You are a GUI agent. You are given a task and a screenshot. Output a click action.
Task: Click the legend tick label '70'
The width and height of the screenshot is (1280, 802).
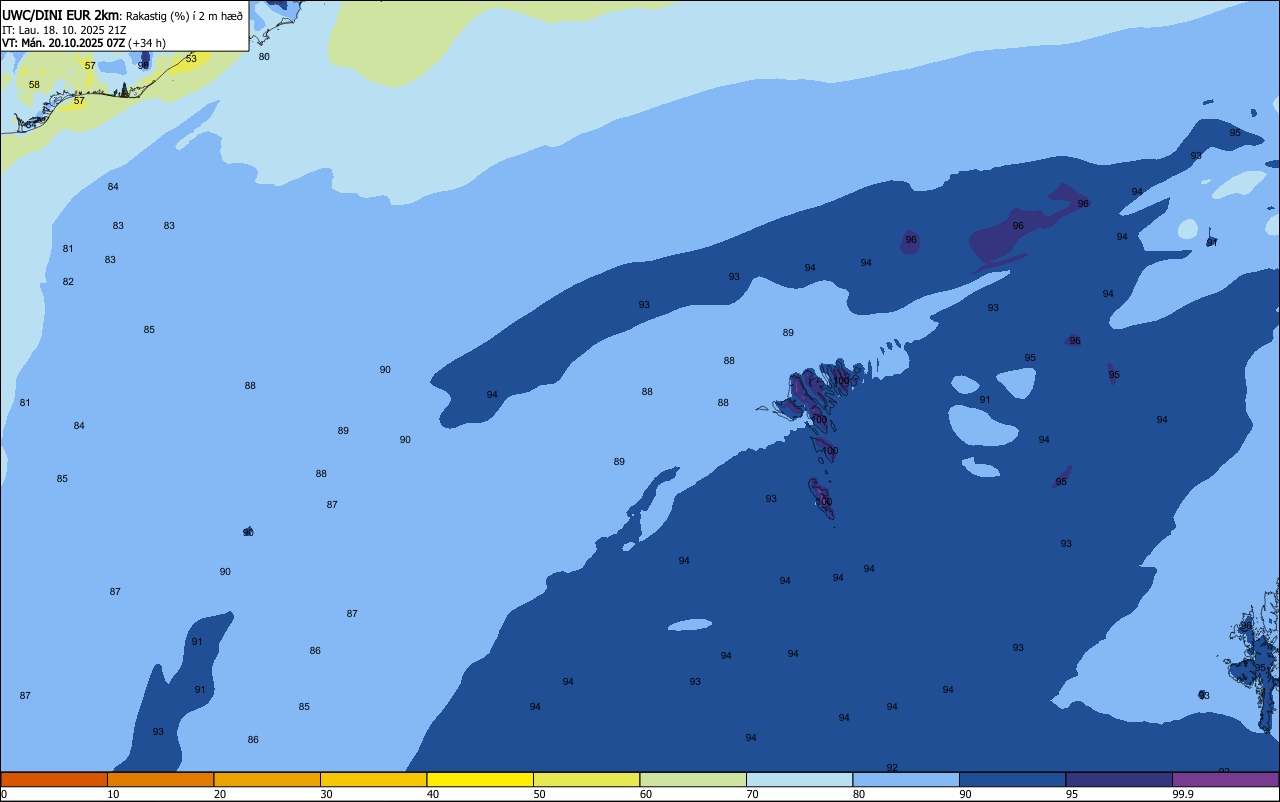click(752, 794)
